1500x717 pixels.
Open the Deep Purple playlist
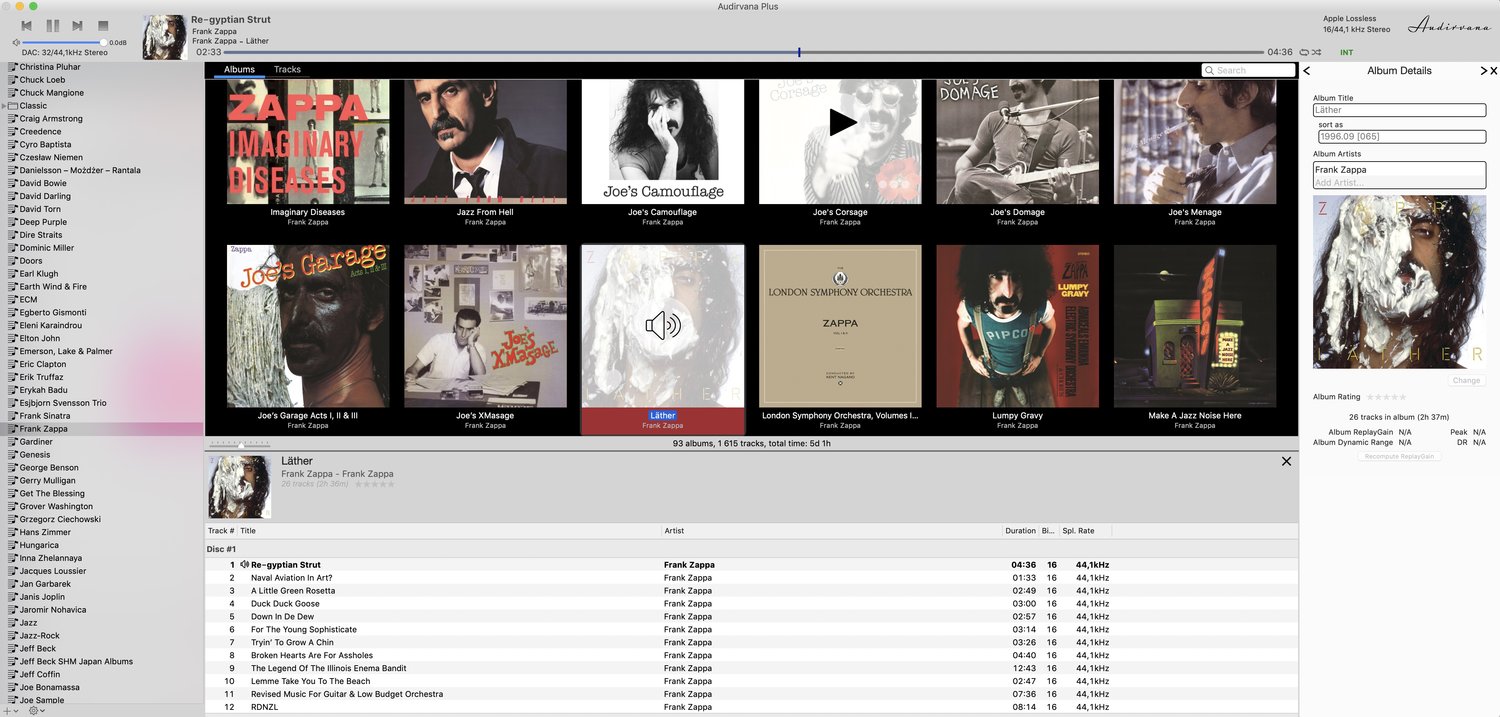pyautogui.click(x=102, y=222)
